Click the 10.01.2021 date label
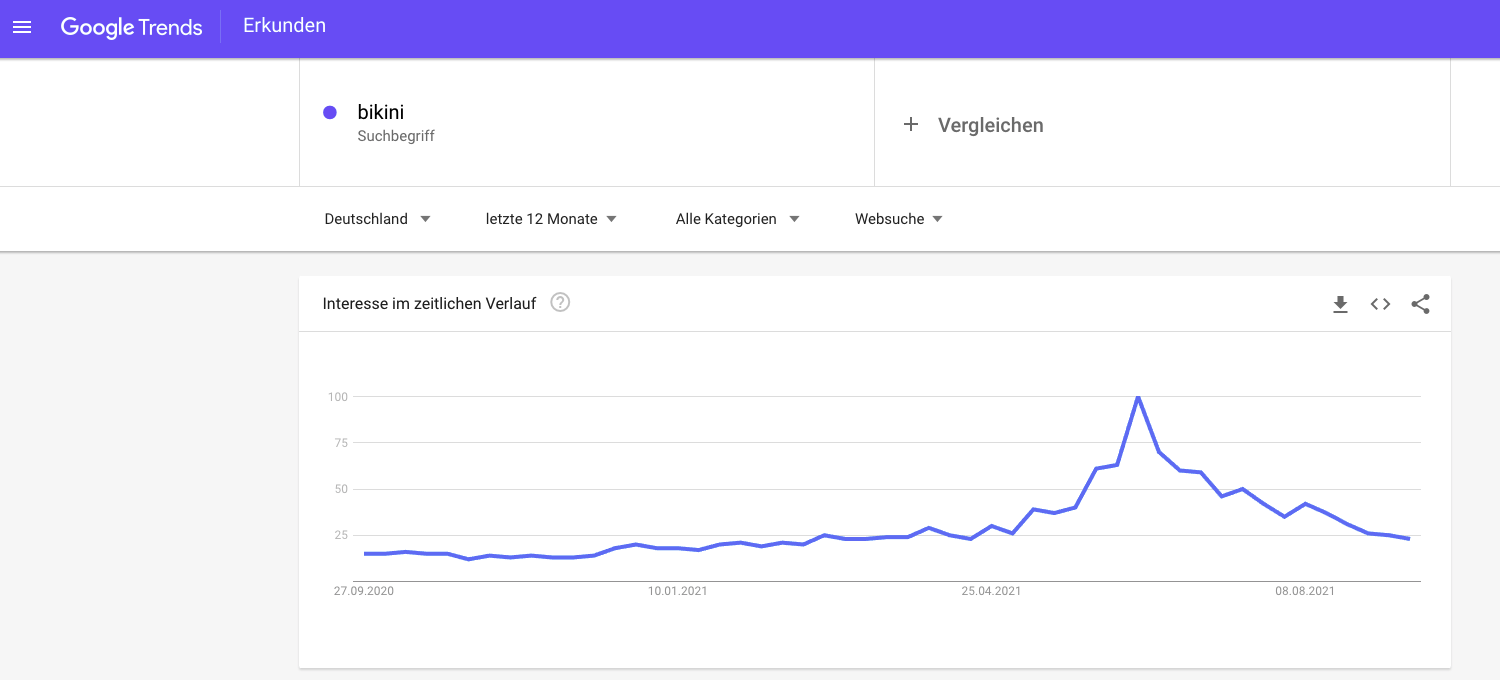 click(677, 591)
